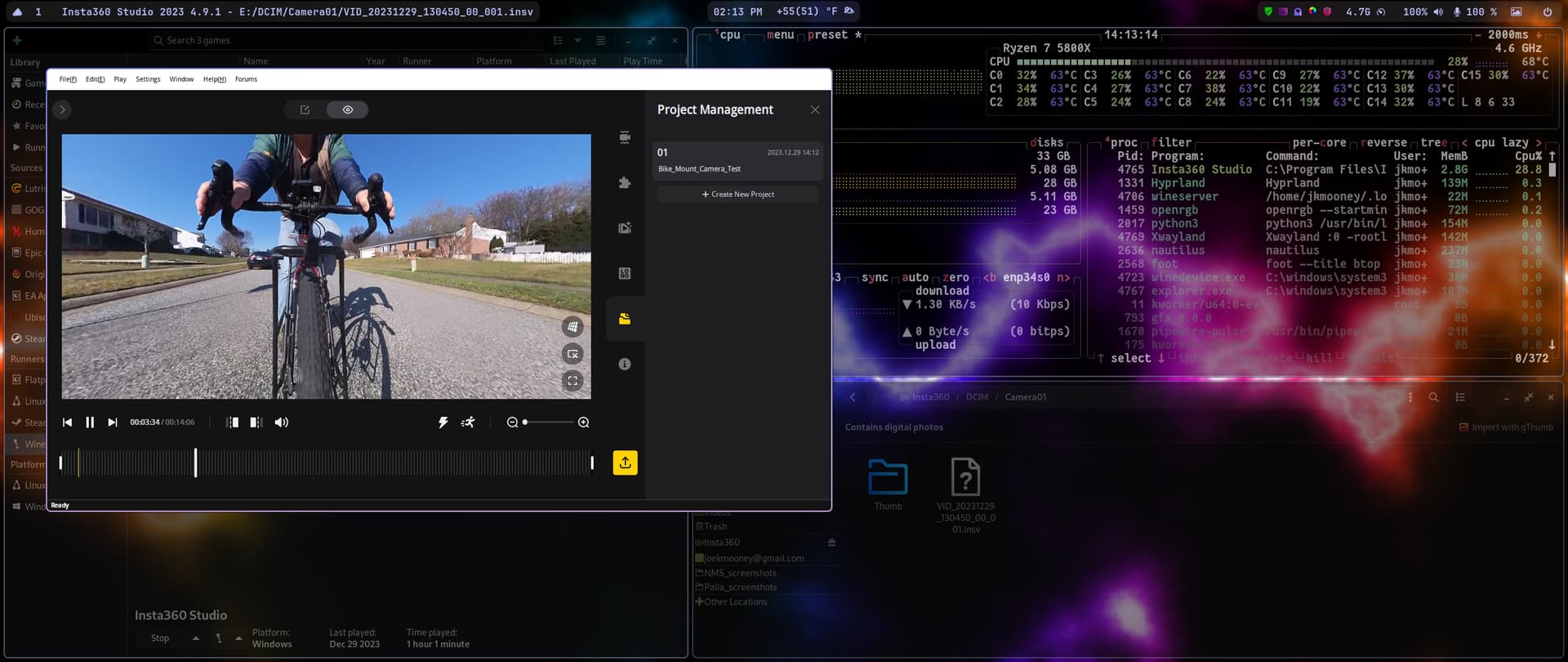Click Create New Project button
Image resolution: width=1568 pixels, height=662 pixels.
(738, 195)
